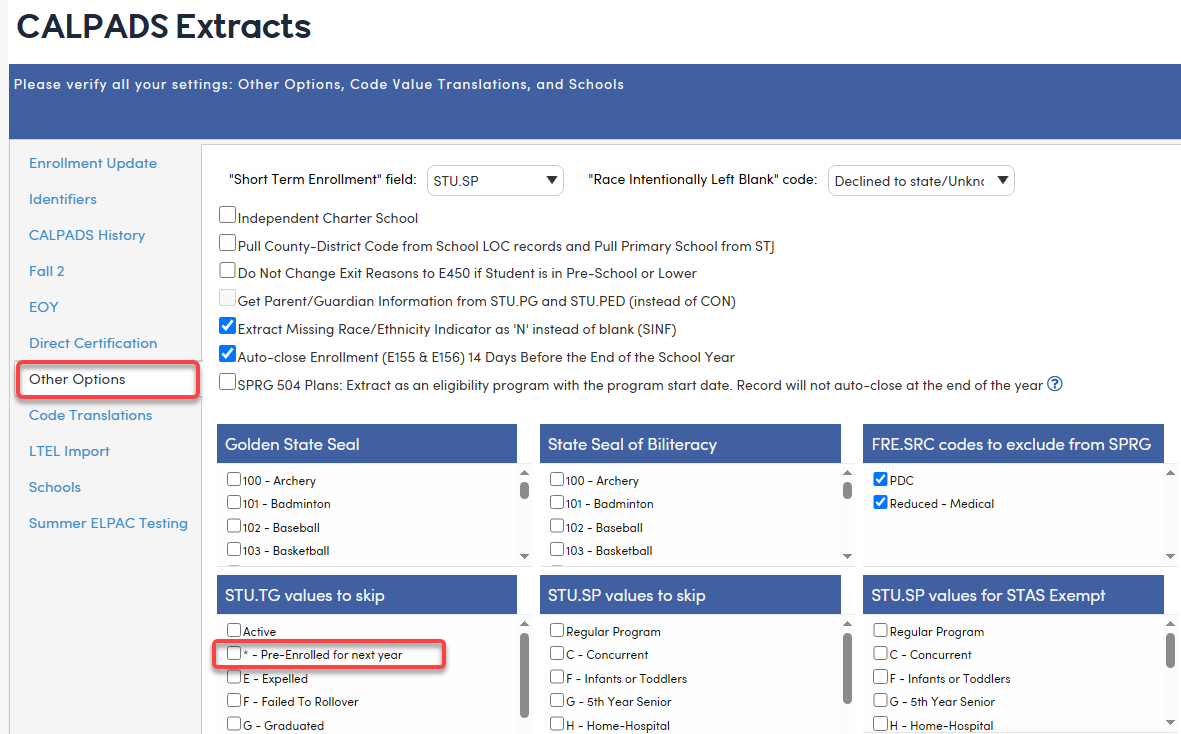Check 102 - Baseball under Golden State Seal

pyautogui.click(x=234, y=526)
